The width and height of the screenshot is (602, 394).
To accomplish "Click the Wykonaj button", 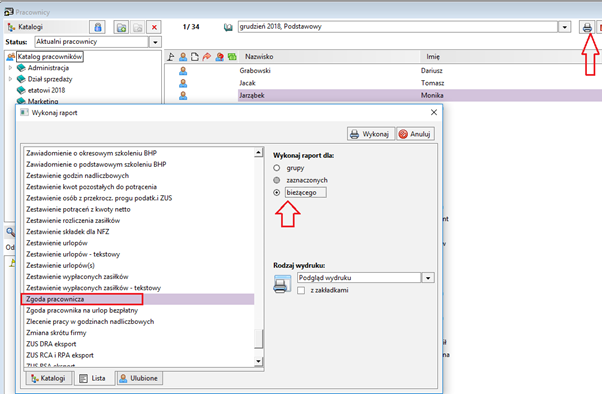I will (x=370, y=134).
